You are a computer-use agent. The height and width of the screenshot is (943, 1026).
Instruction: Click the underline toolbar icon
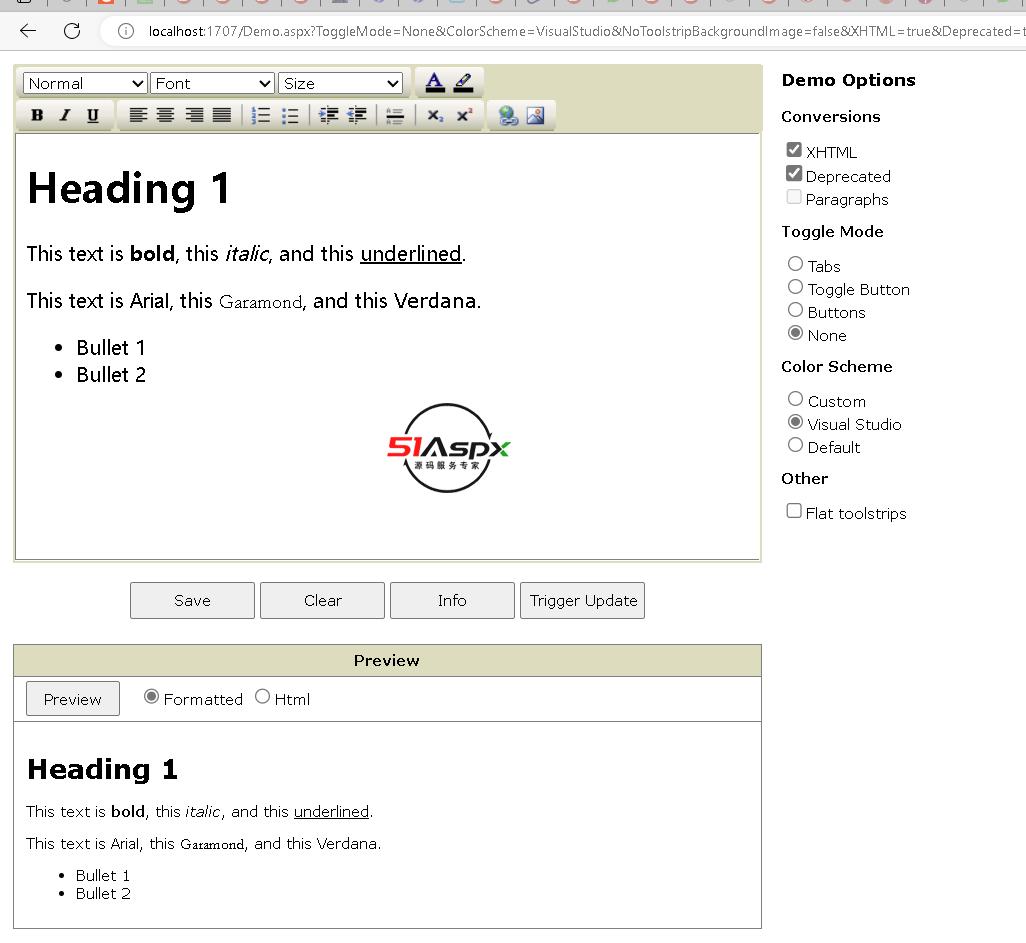(x=93, y=115)
